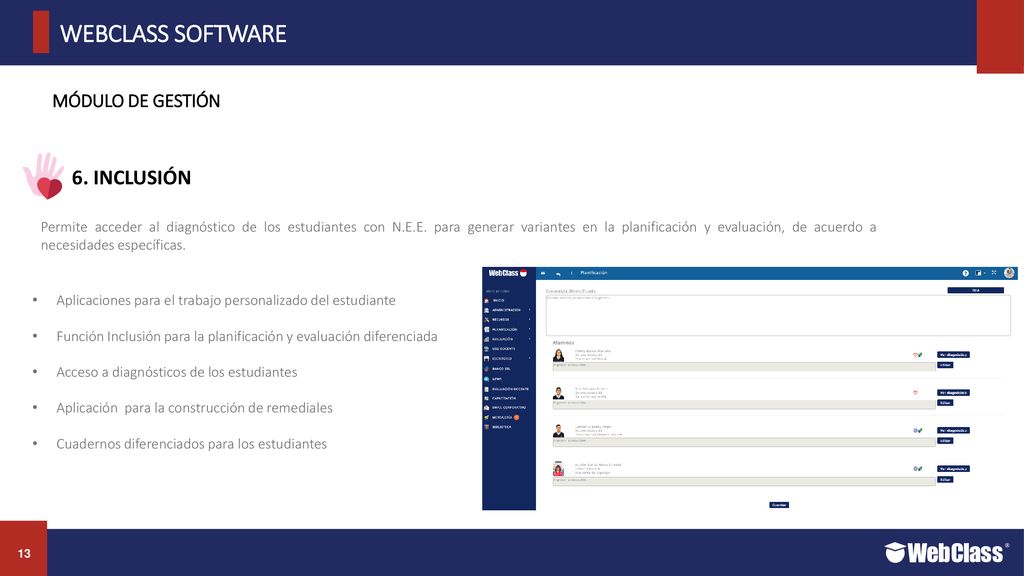Click the first student's photo thumbnail
The image size is (1024, 576).
tap(558, 355)
